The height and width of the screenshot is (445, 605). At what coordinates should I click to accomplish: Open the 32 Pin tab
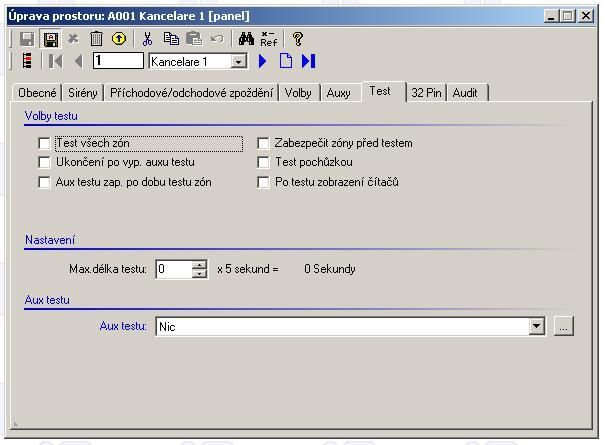click(423, 93)
